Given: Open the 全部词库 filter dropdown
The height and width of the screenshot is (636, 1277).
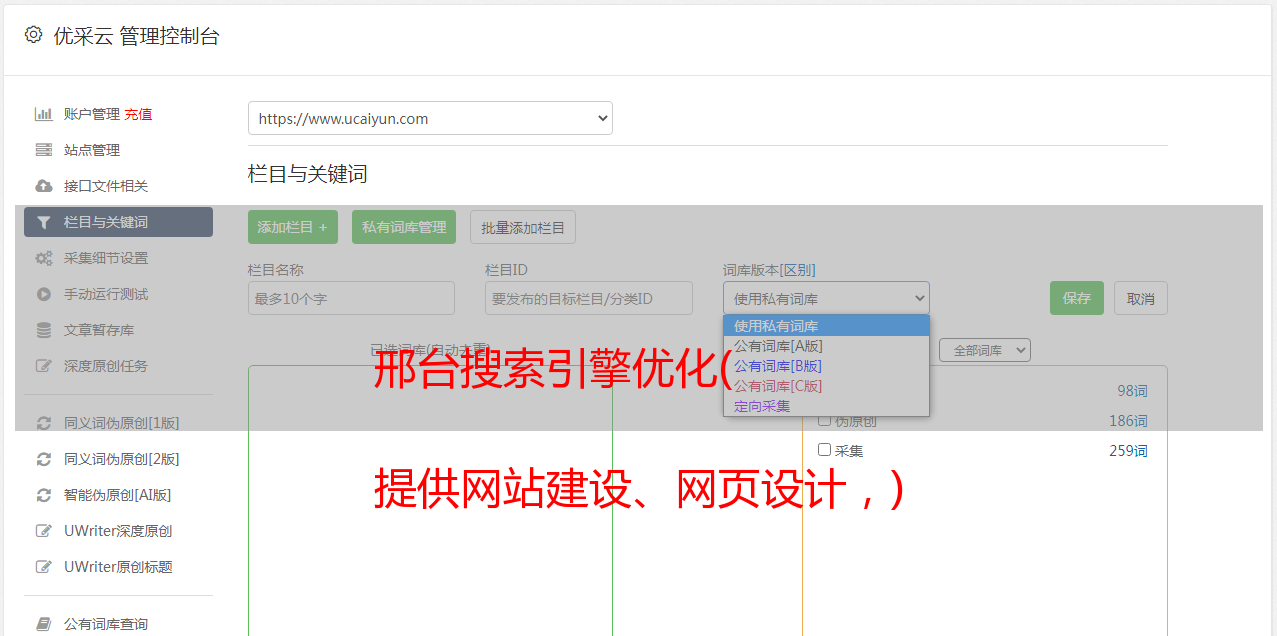Looking at the screenshot, I should coord(985,350).
